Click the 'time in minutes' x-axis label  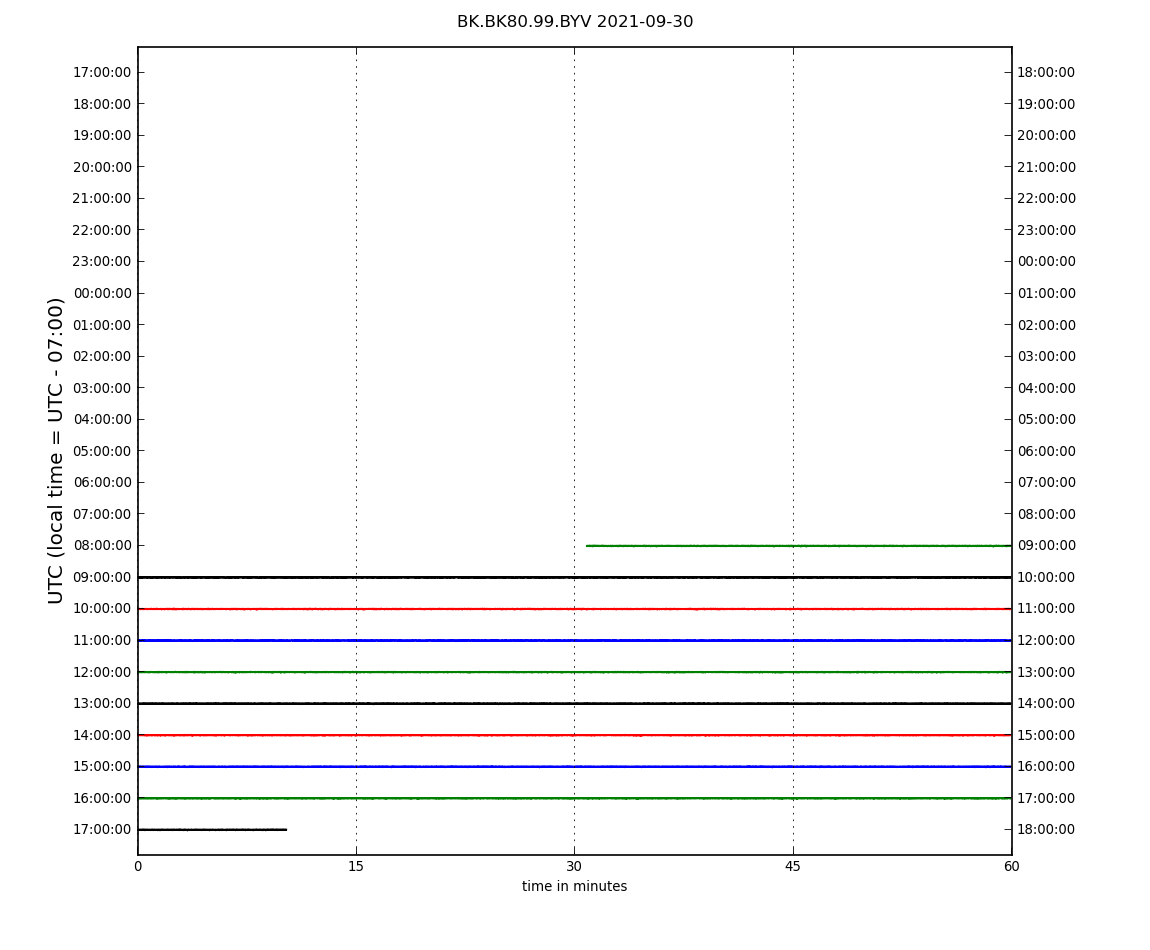point(574,886)
